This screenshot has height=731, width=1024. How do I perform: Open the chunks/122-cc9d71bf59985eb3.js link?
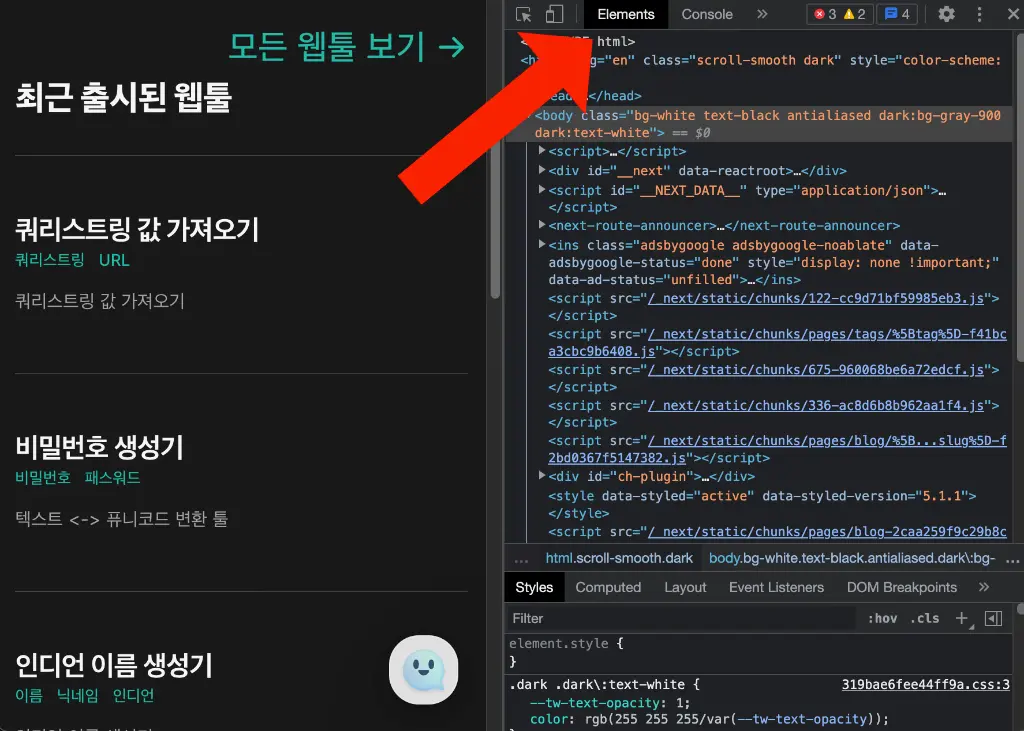coord(816,299)
